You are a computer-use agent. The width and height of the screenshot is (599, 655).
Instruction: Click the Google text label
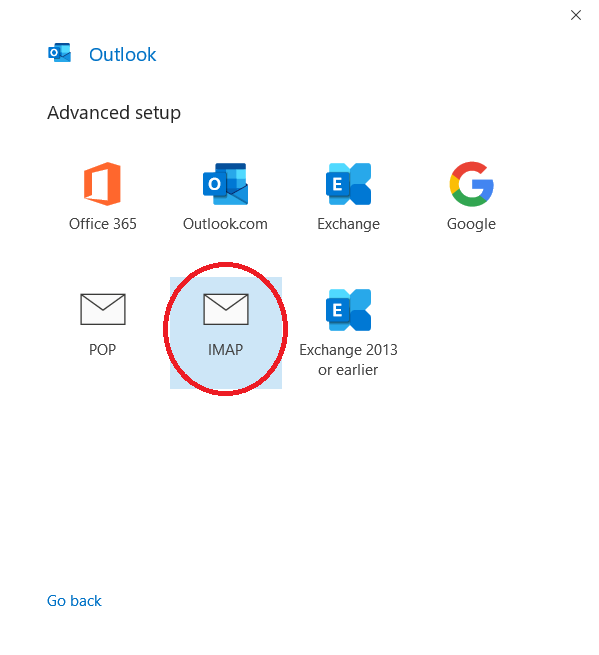pyautogui.click(x=471, y=224)
